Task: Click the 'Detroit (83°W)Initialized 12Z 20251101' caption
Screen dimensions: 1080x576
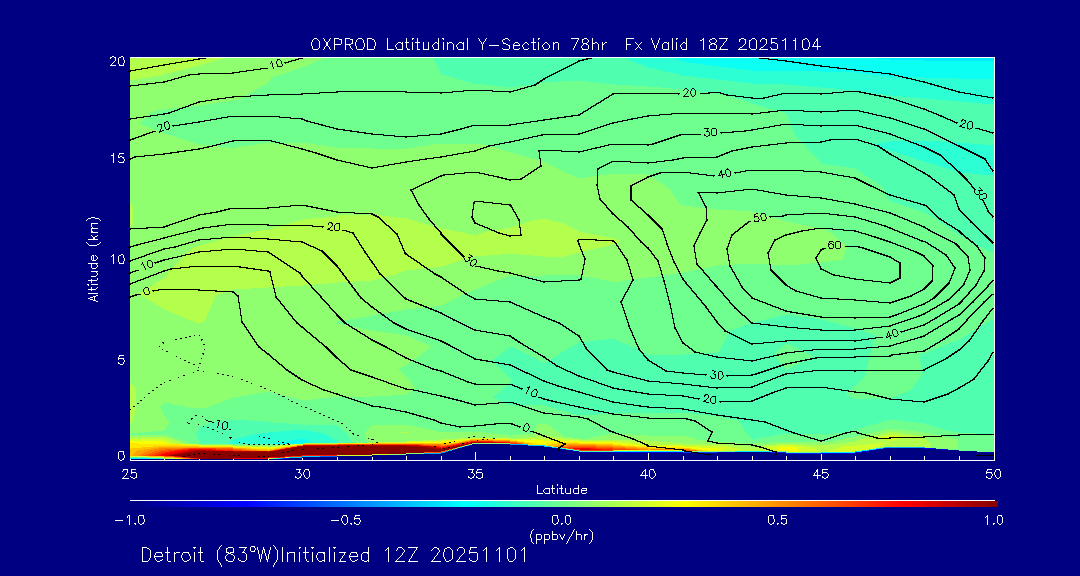Action: [334, 555]
